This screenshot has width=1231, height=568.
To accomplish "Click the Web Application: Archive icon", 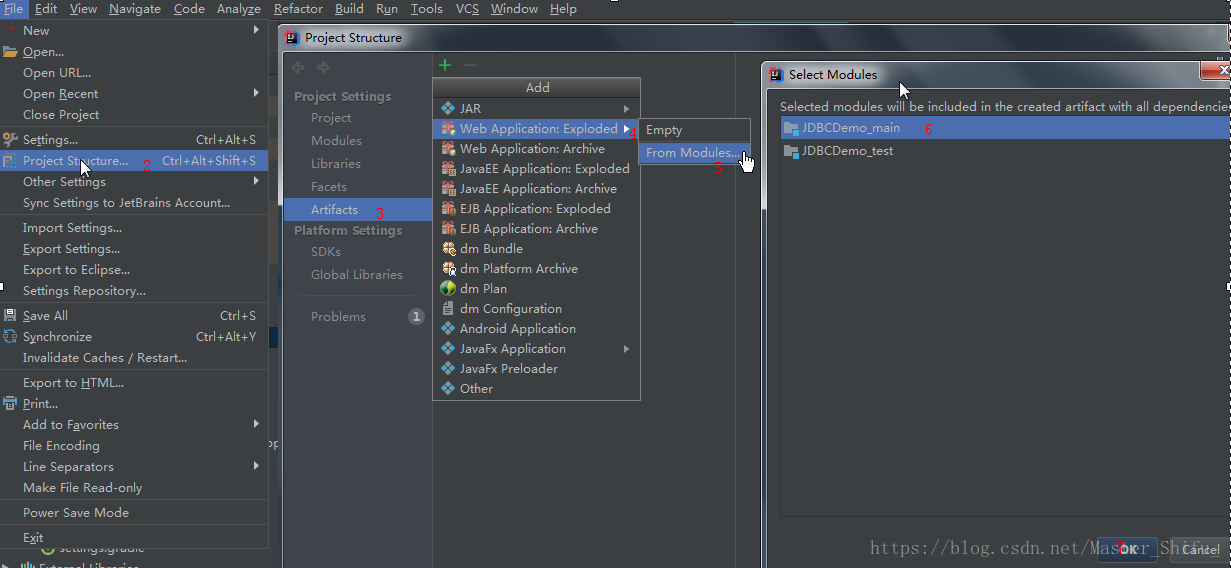I will tap(448, 148).
